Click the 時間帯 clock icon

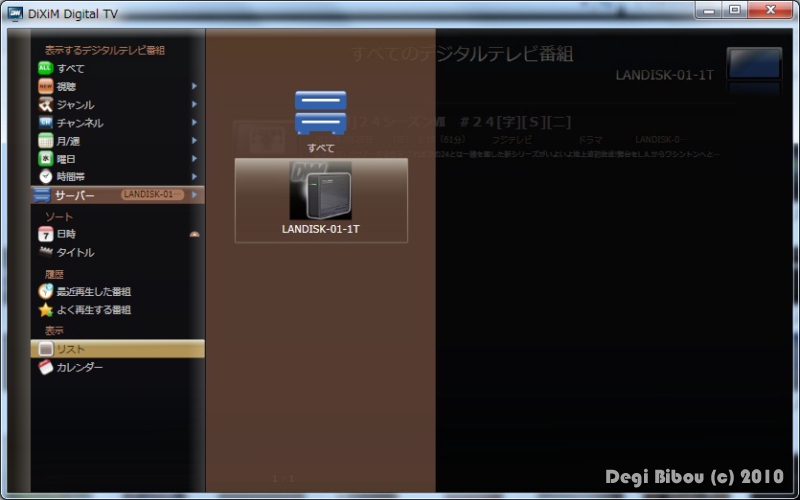point(45,177)
